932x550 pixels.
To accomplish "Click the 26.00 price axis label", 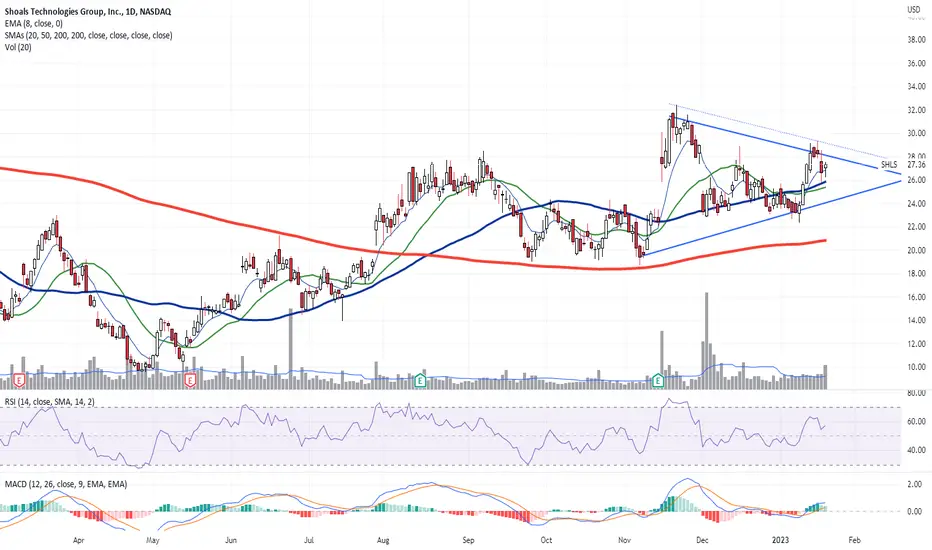I will click(916, 180).
